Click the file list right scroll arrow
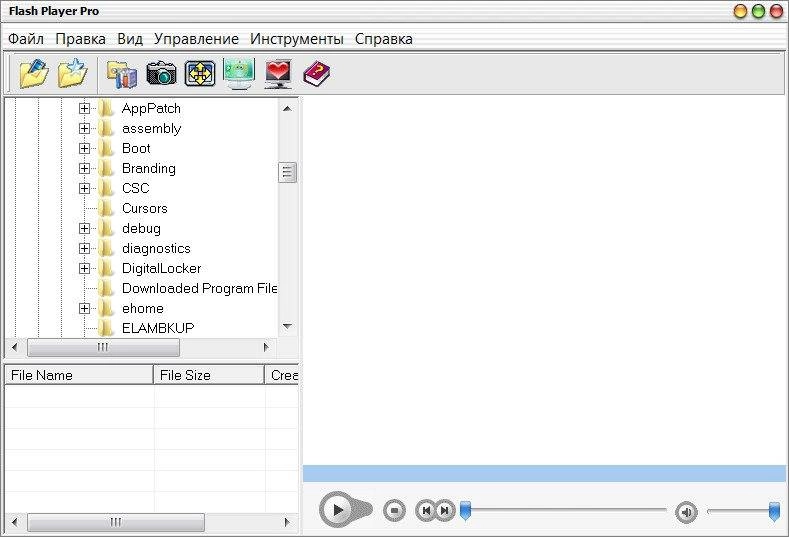This screenshot has width=789, height=537. tap(287, 522)
